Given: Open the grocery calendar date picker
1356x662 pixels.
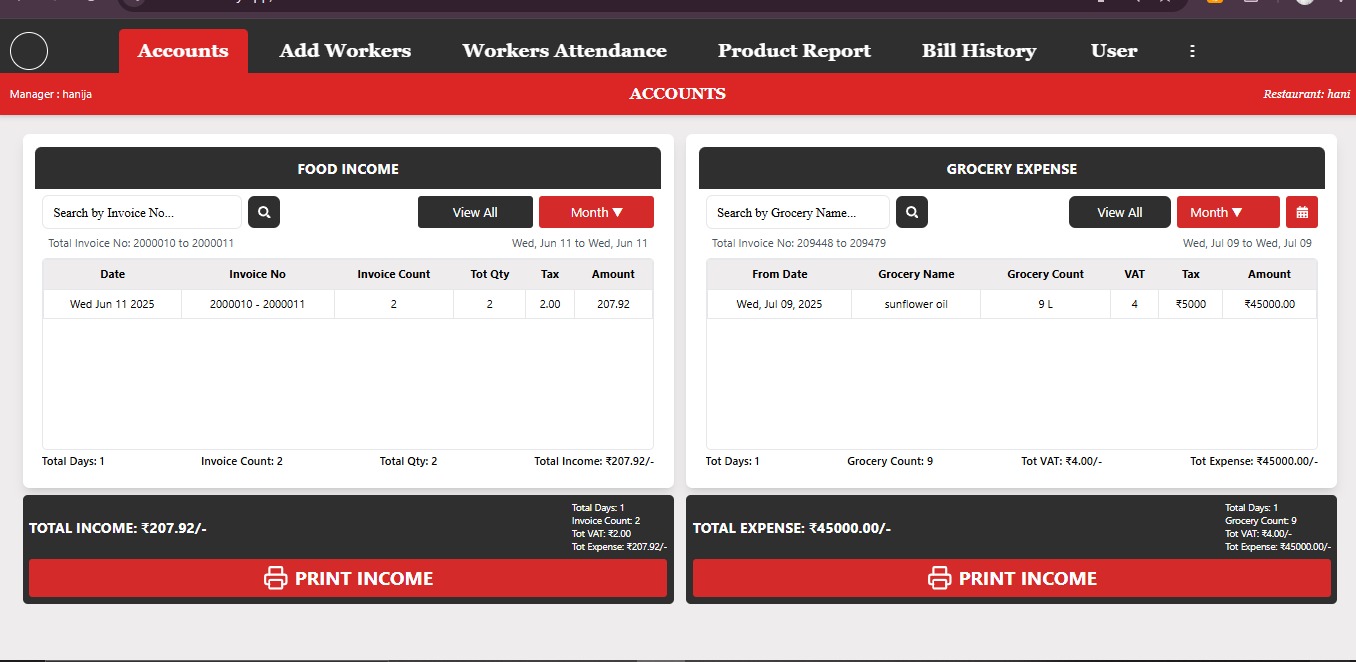Looking at the screenshot, I should tap(1302, 212).
